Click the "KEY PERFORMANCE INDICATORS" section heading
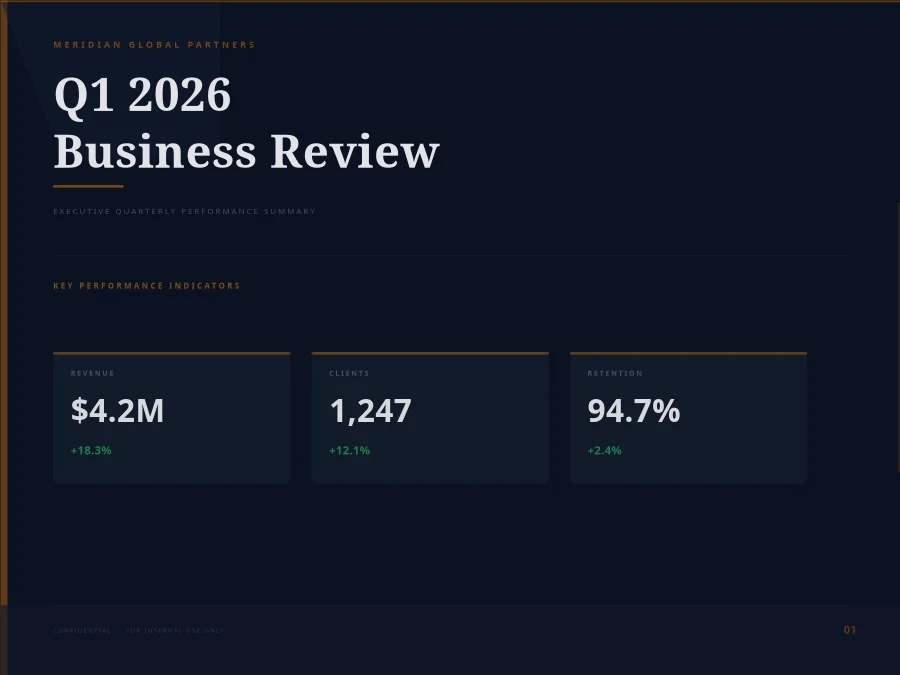The height and width of the screenshot is (675, 900). (x=147, y=286)
